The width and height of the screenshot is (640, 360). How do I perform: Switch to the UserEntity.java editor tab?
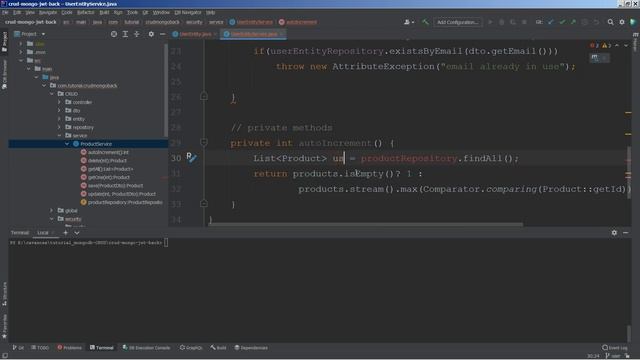pos(194,34)
